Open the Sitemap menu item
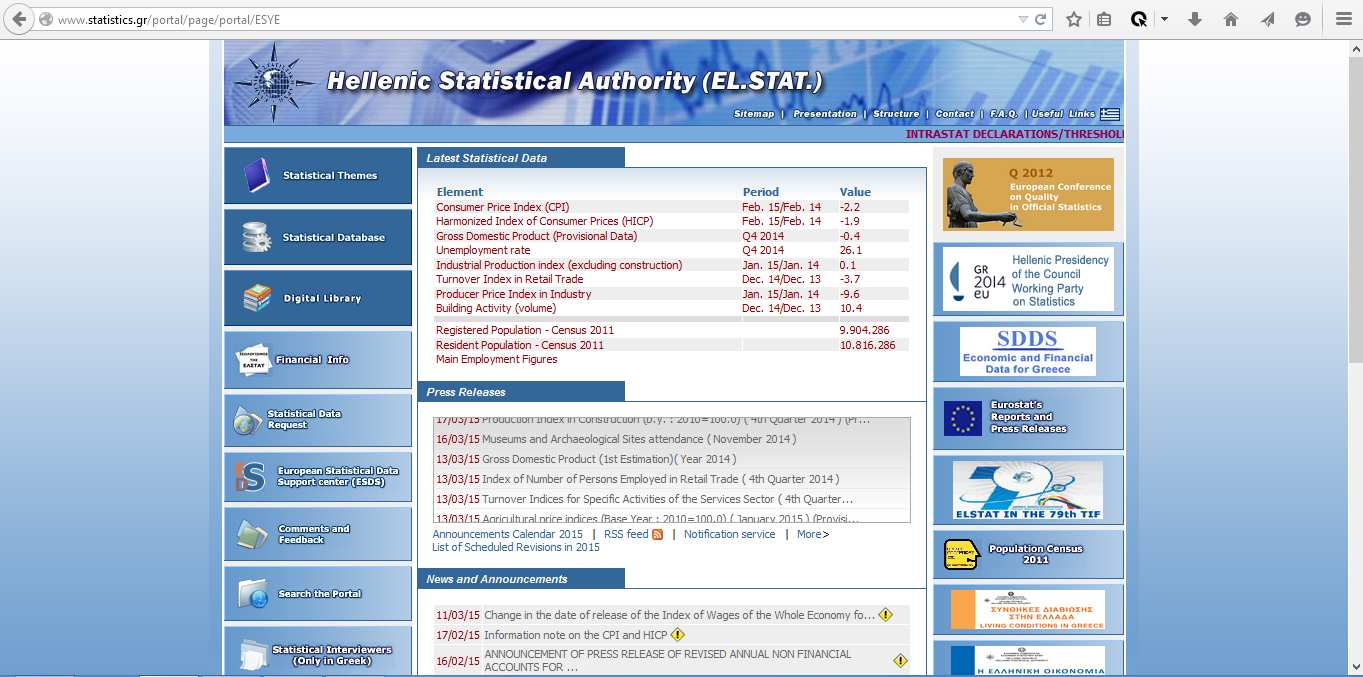The image size is (1363, 677). [754, 114]
